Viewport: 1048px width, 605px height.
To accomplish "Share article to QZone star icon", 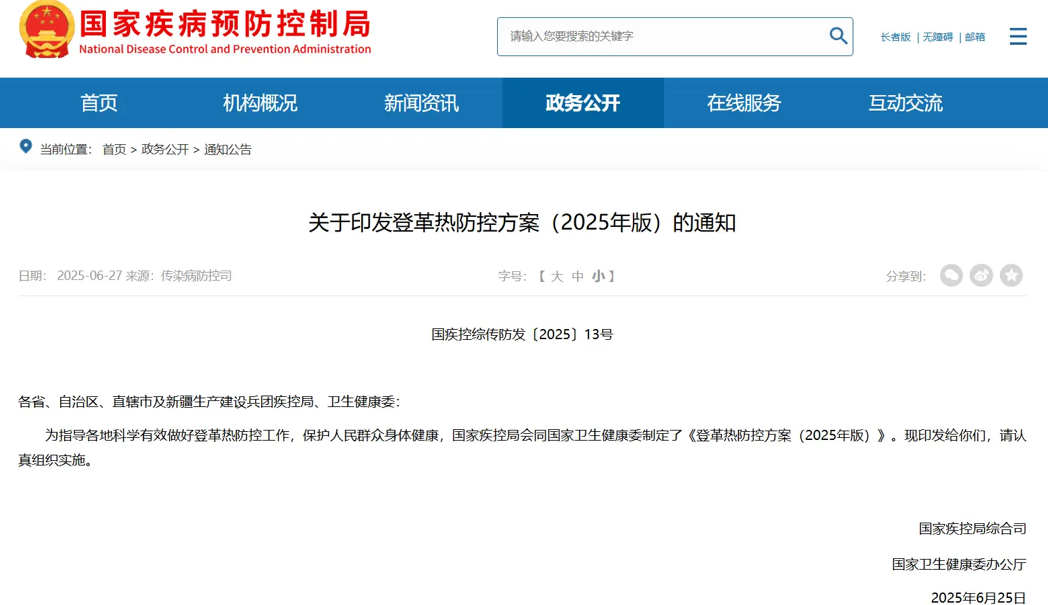I will tap(1011, 276).
